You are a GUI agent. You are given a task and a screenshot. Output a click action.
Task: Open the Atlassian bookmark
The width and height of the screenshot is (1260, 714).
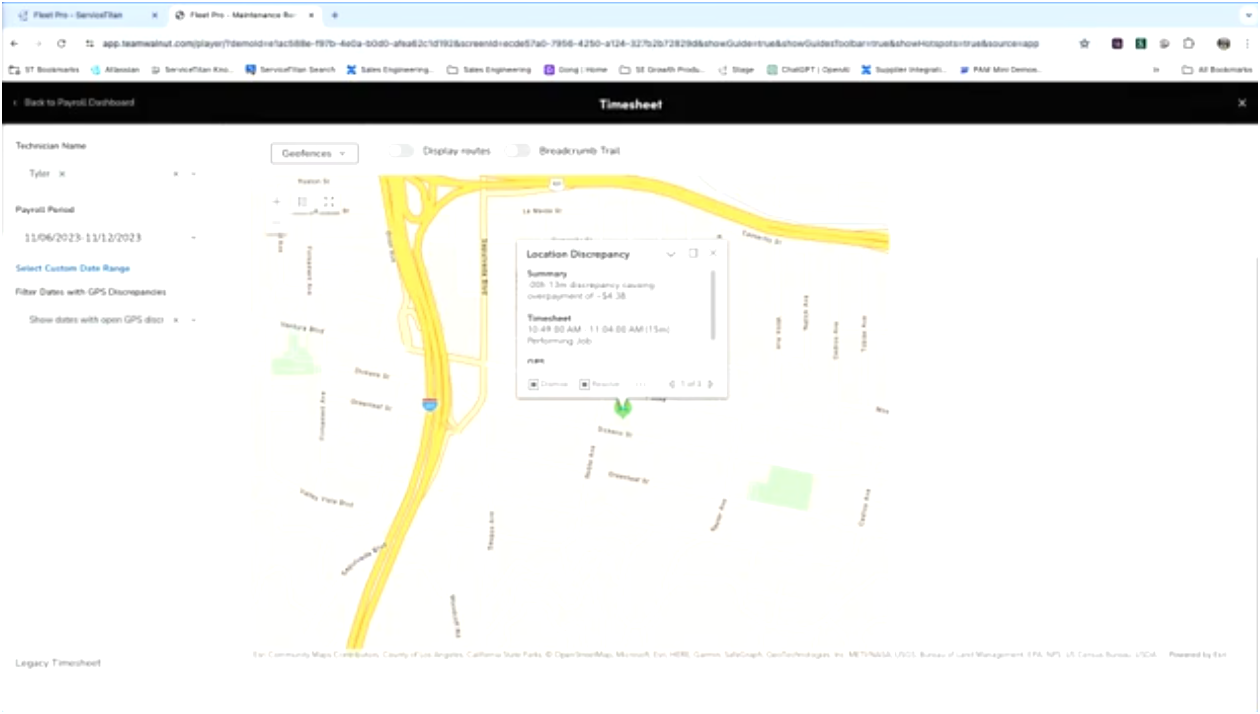(117, 70)
